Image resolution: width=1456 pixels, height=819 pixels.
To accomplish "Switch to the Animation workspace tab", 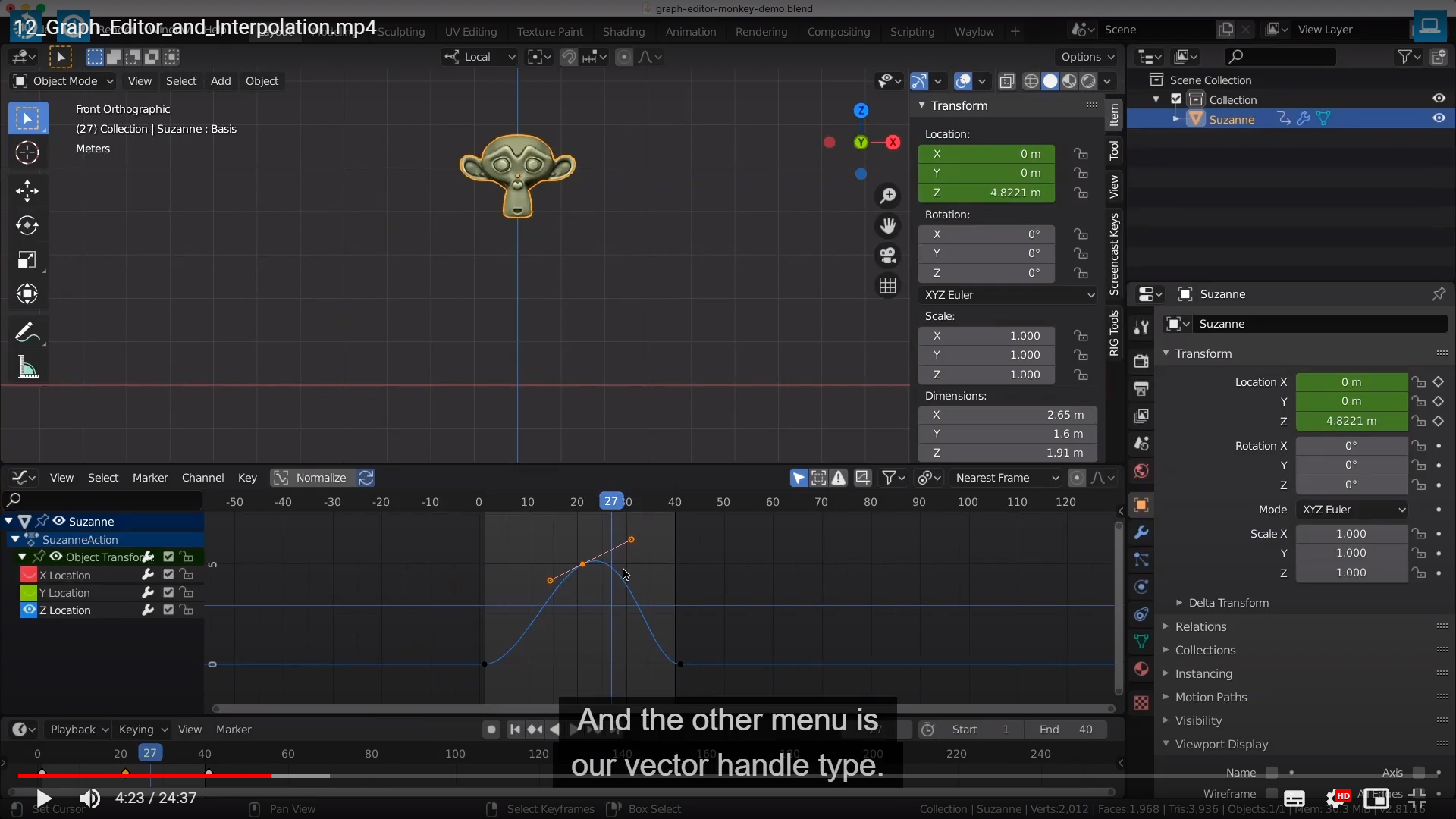I will pos(690,32).
